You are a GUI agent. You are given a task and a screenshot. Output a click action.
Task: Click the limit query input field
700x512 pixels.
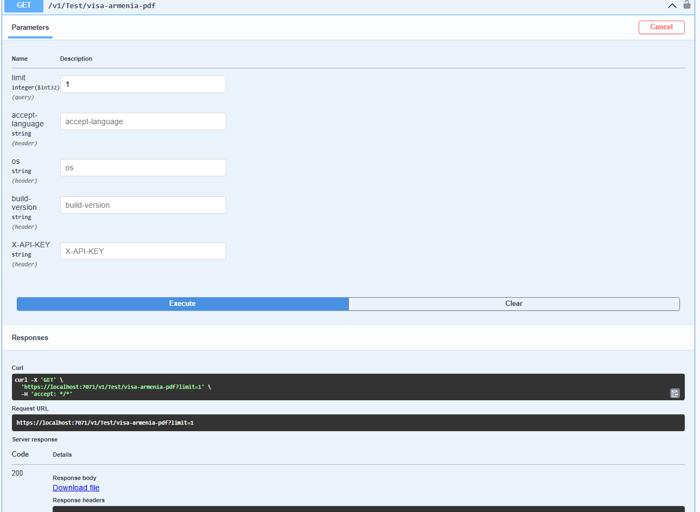143,84
